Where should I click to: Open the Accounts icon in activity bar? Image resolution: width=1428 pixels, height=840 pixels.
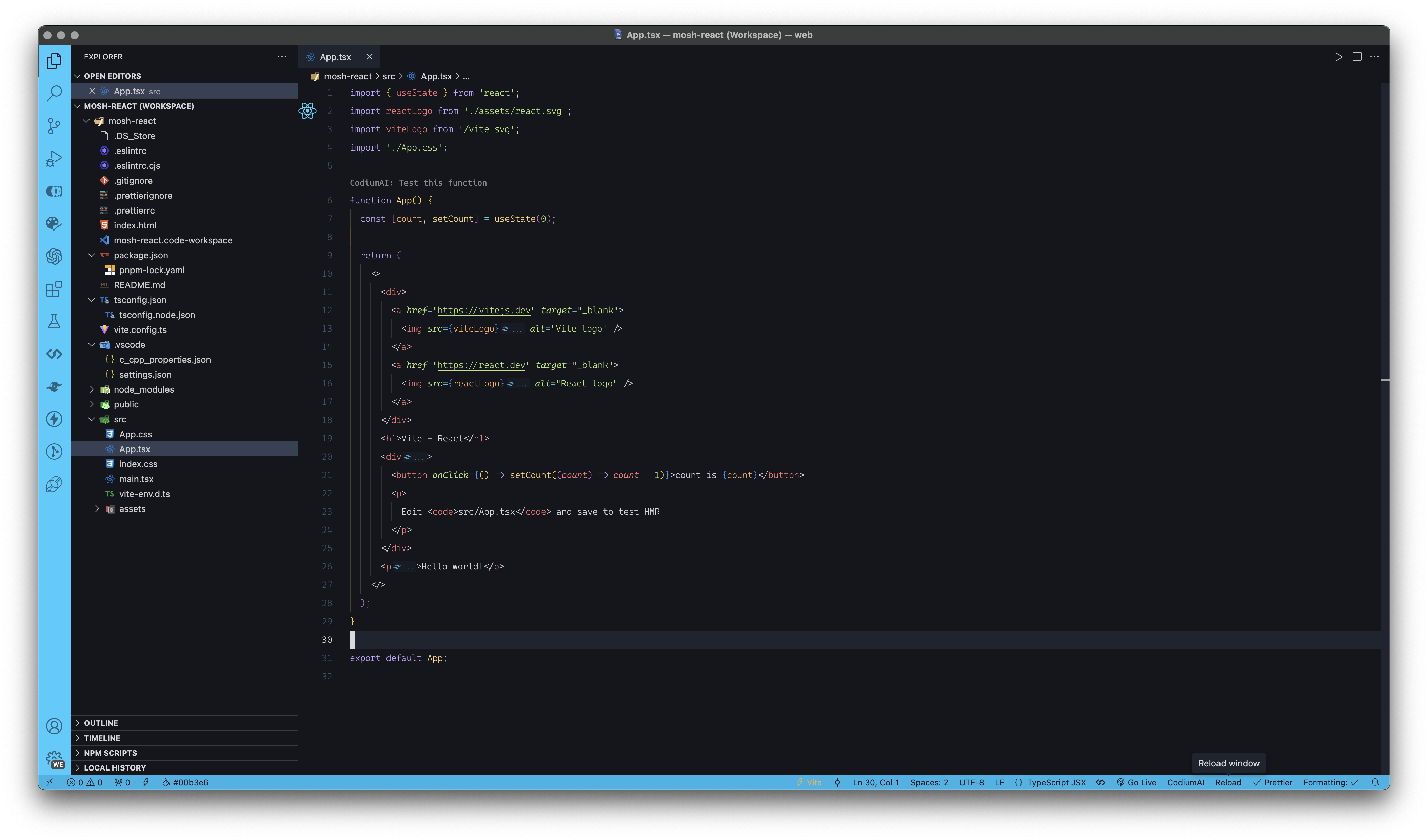click(54, 726)
